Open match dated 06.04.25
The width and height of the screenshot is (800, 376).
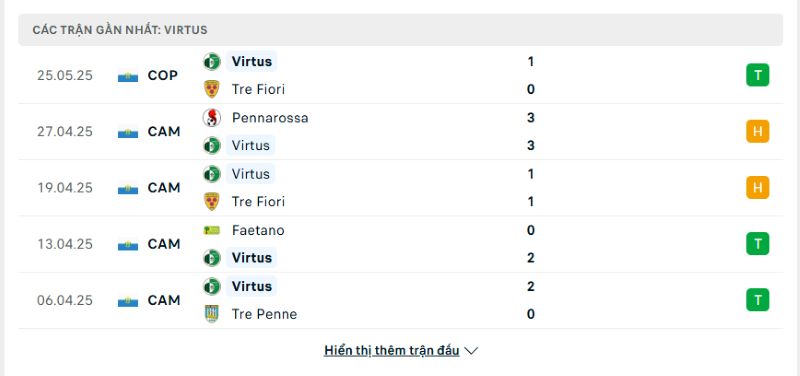click(x=400, y=300)
